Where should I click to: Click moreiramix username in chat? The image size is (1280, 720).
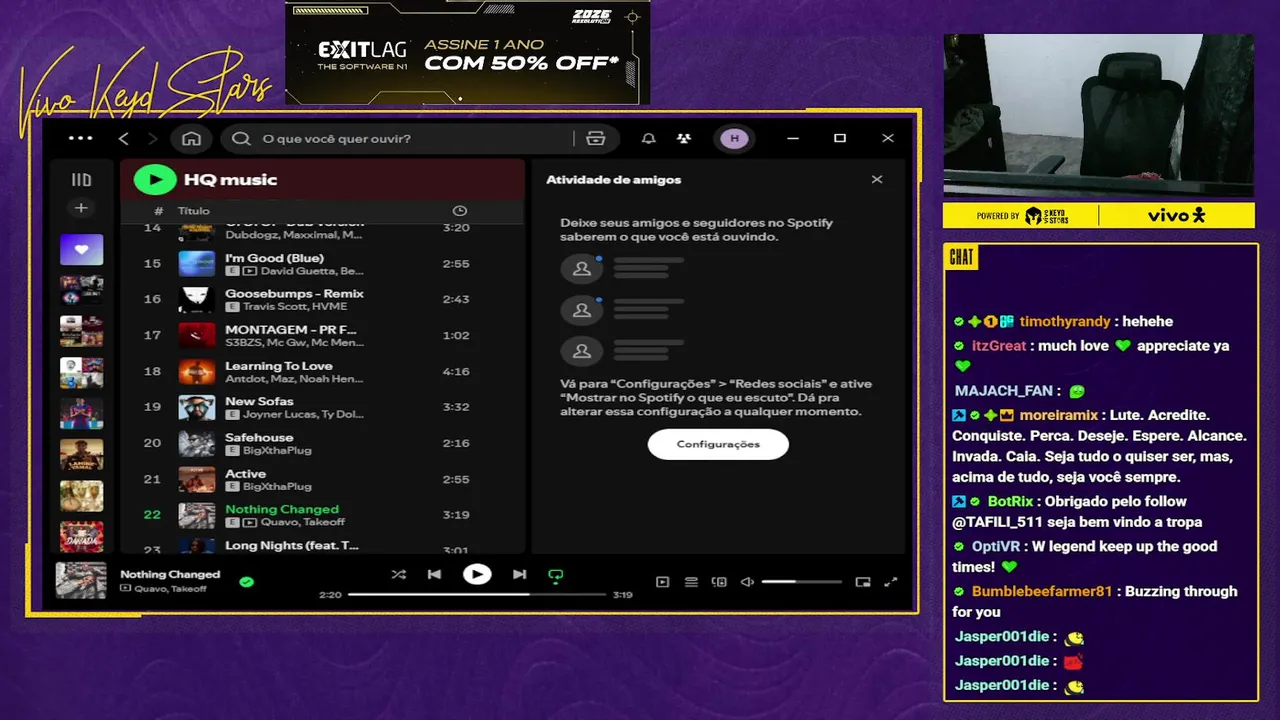(x=1059, y=414)
